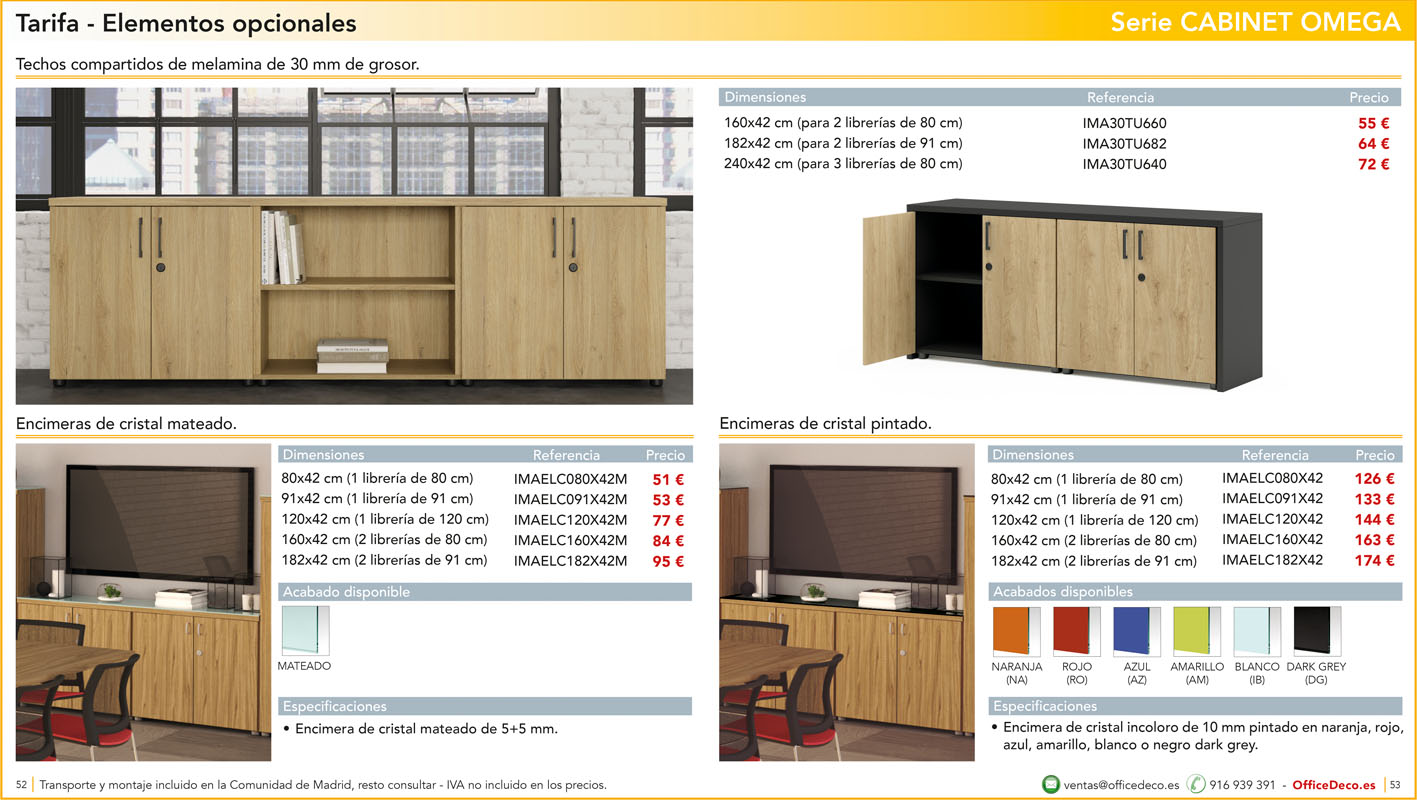Viewport: 1417px width, 800px height.
Task: Click the Acabados disponibles section header
Action: (x=1195, y=592)
